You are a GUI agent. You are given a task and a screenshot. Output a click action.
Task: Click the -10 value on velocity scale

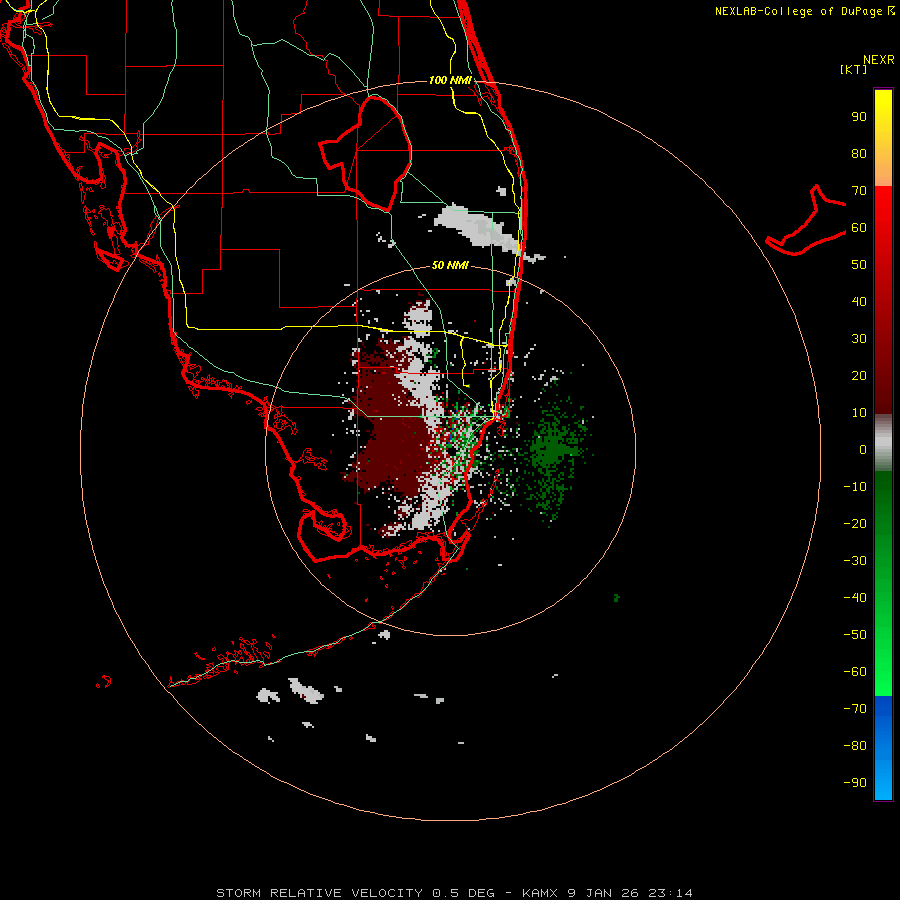coord(855,487)
